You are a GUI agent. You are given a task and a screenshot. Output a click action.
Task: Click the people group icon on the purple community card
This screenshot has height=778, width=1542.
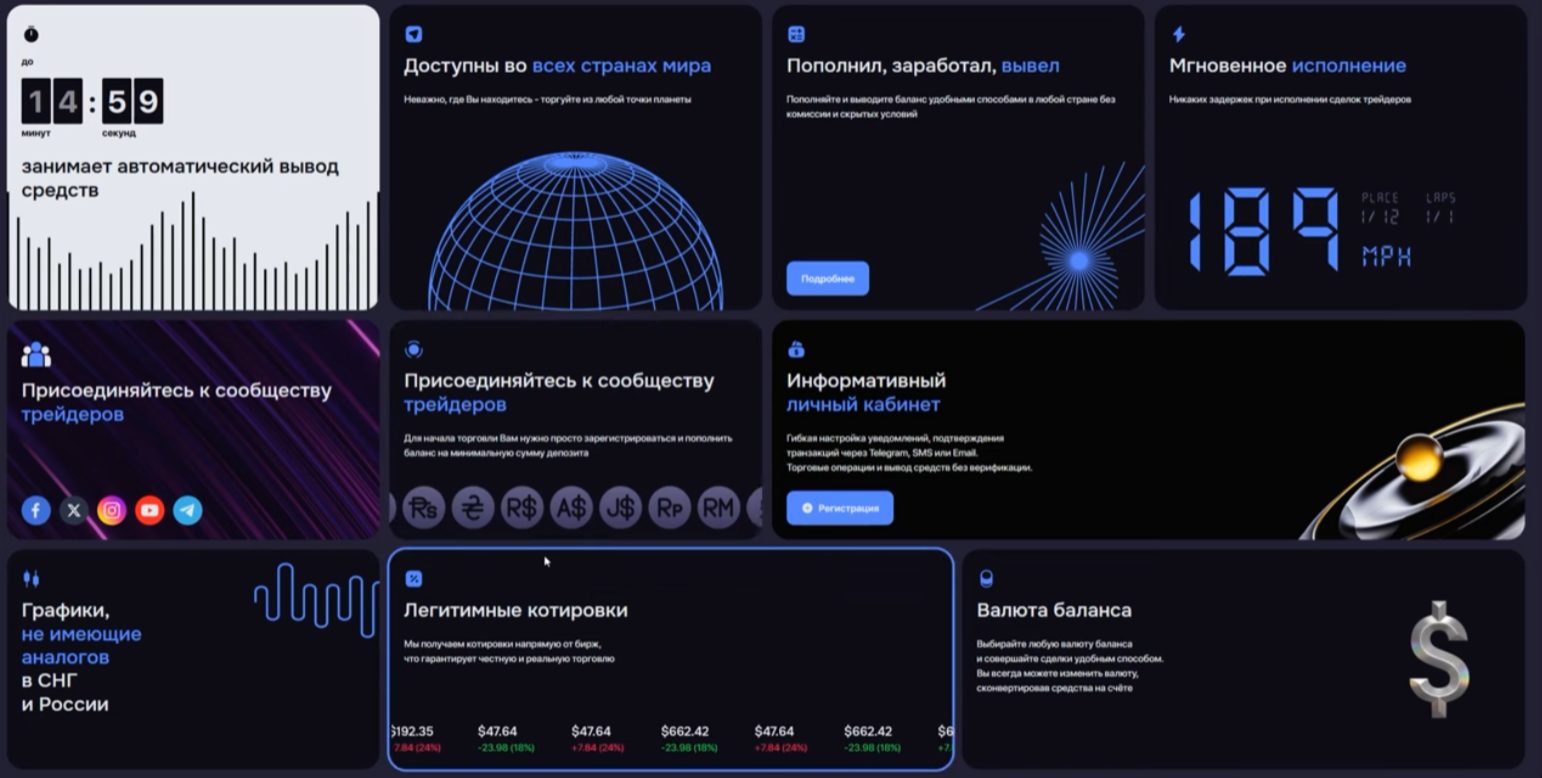coord(36,354)
